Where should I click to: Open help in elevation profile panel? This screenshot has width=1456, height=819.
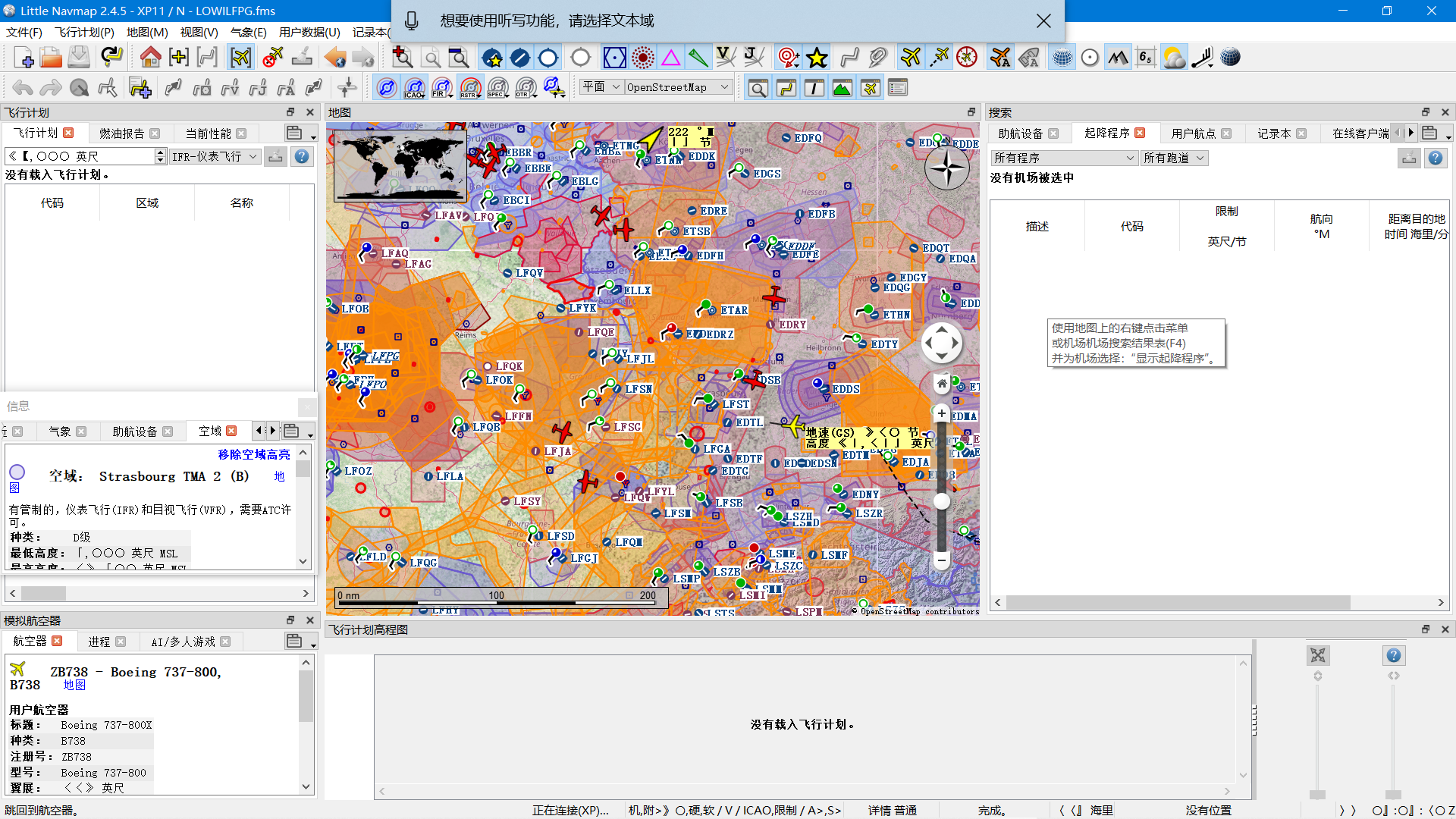(1393, 655)
